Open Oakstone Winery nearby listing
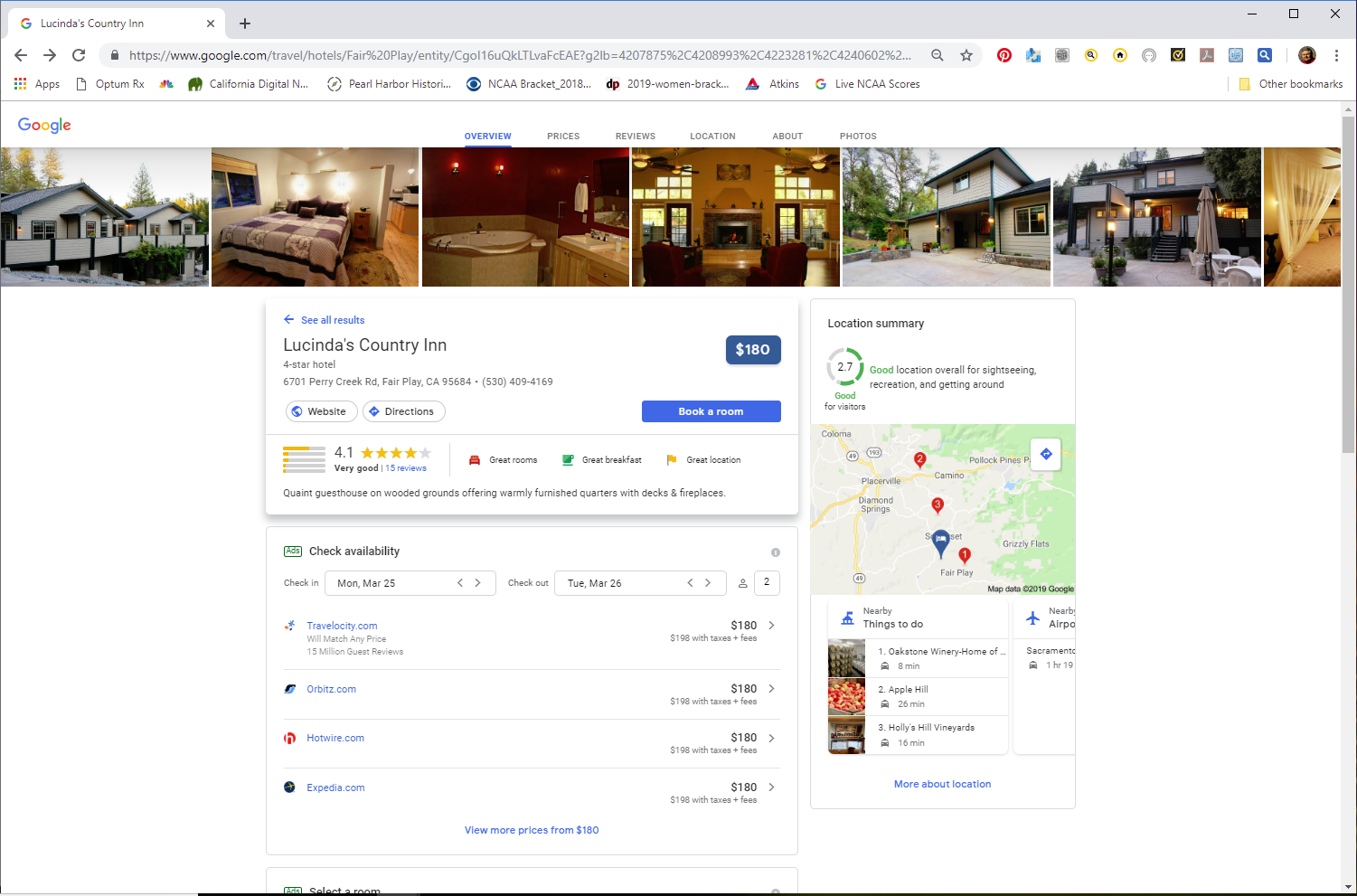This screenshot has width=1357, height=896. click(x=918, y=658)
